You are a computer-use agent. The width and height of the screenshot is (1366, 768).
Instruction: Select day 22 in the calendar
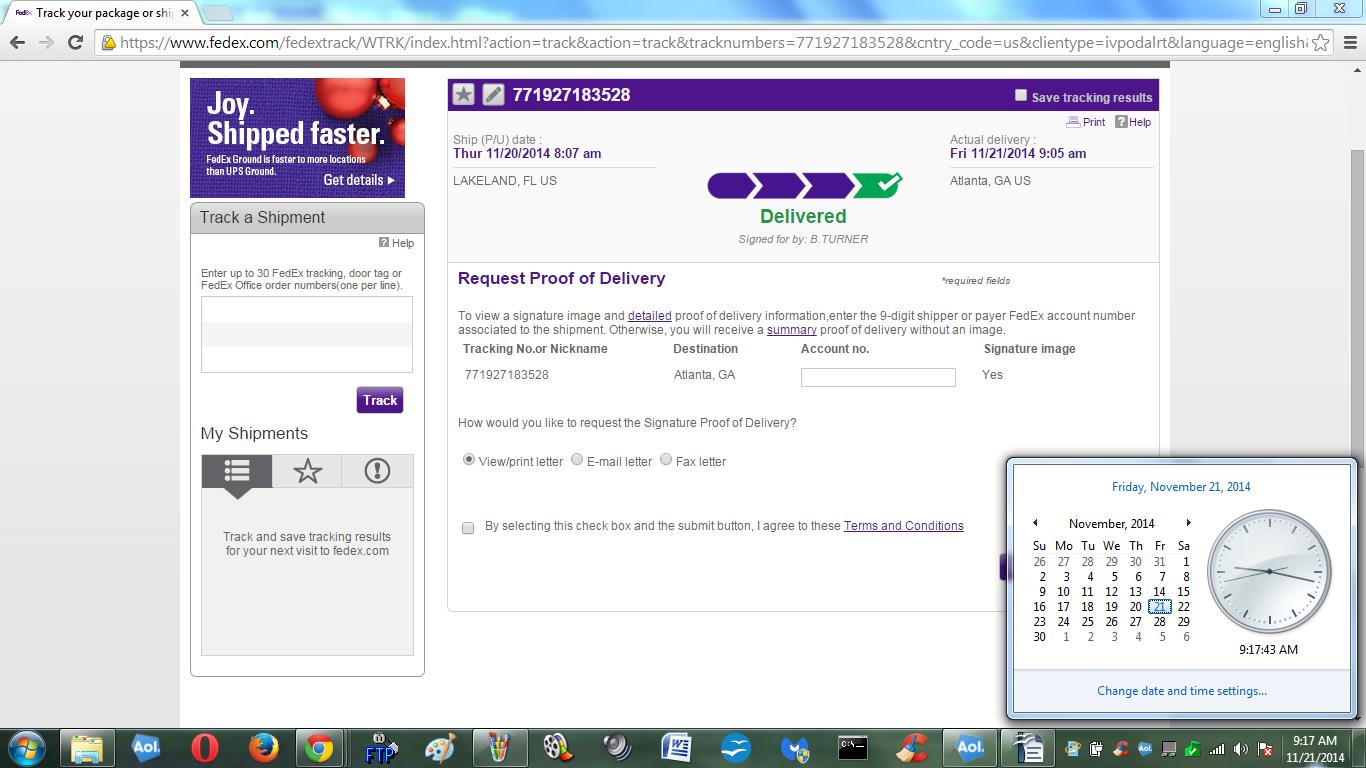1184,607
